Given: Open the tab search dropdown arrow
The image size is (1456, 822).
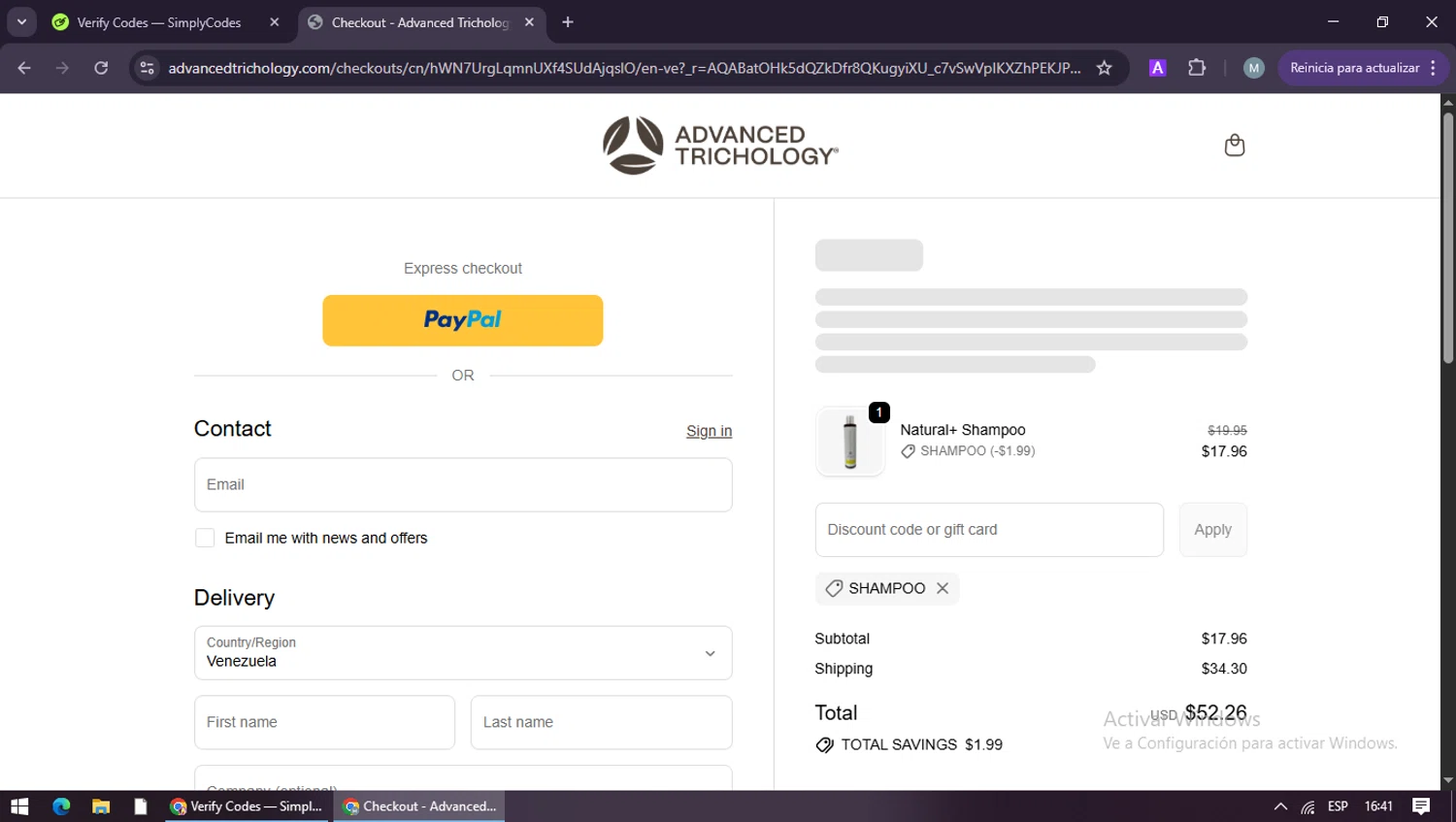Looking at the screenshot, I should 21,21.
